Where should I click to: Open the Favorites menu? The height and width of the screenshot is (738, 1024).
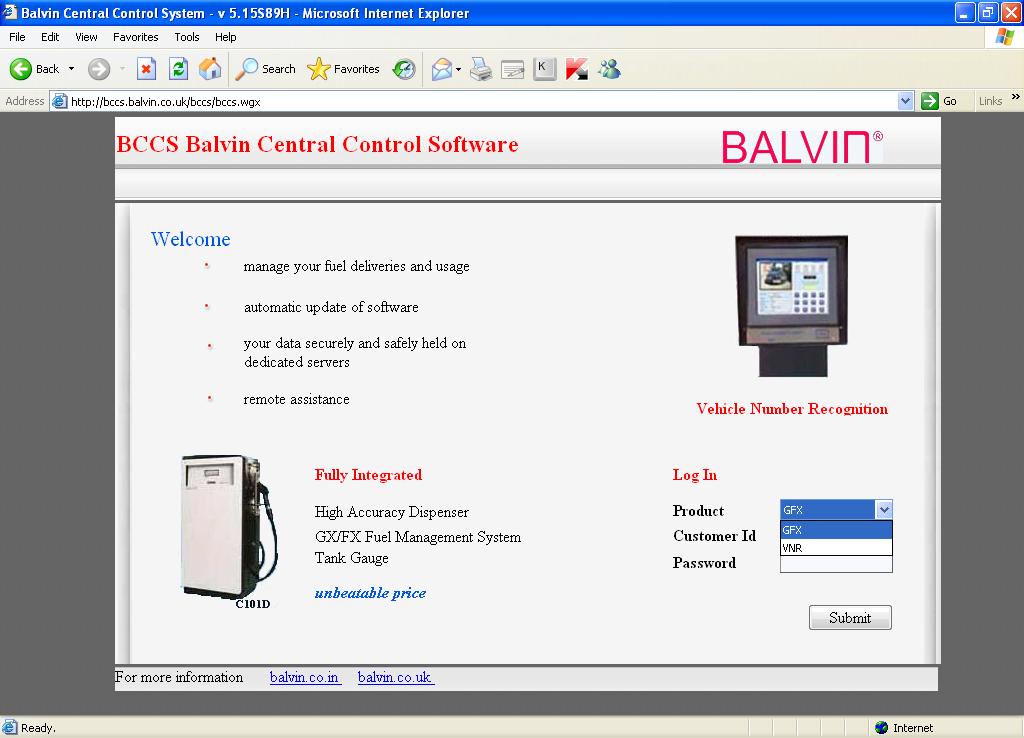tap(135, 37)
